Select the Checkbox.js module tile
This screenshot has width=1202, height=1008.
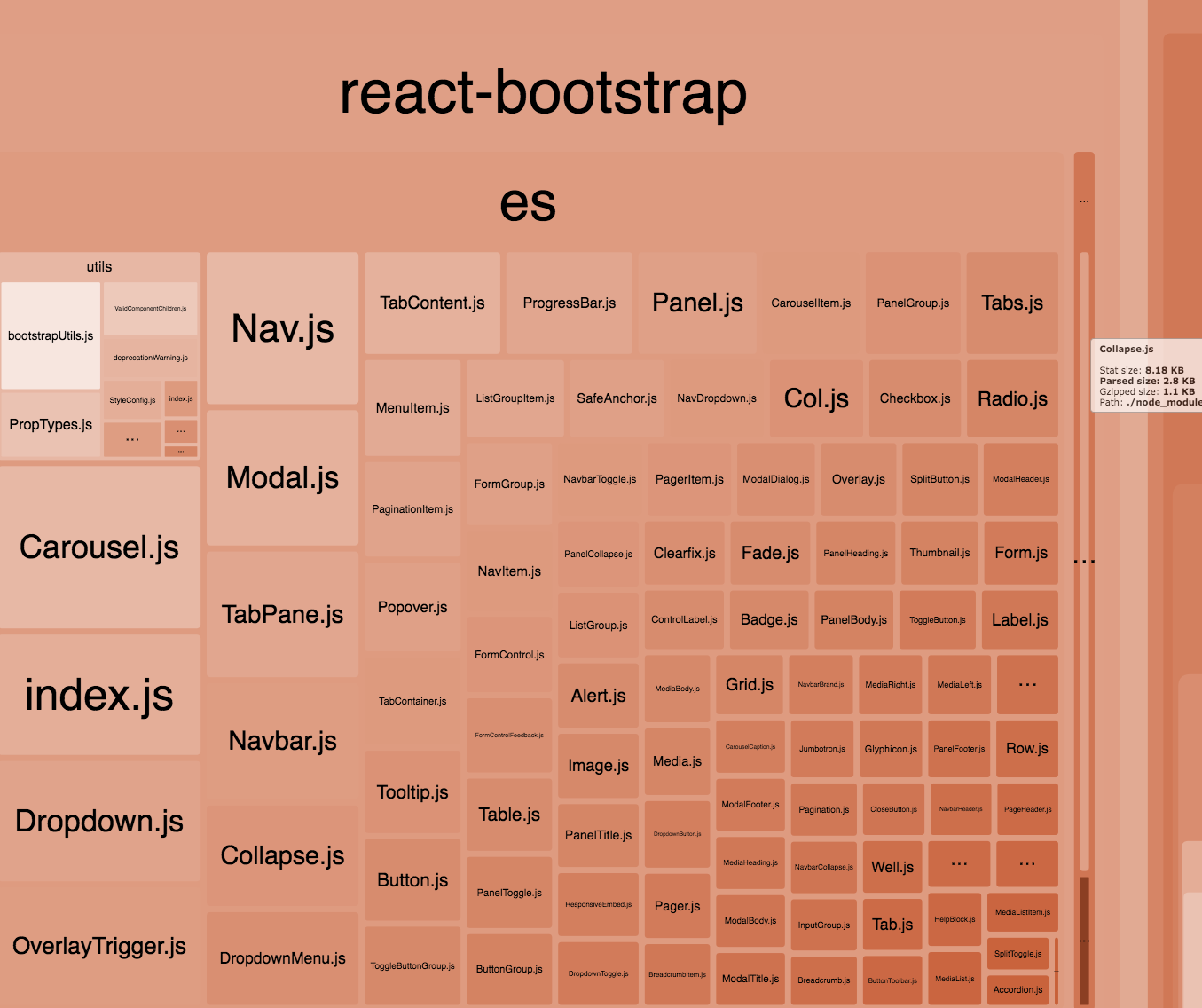915,398
